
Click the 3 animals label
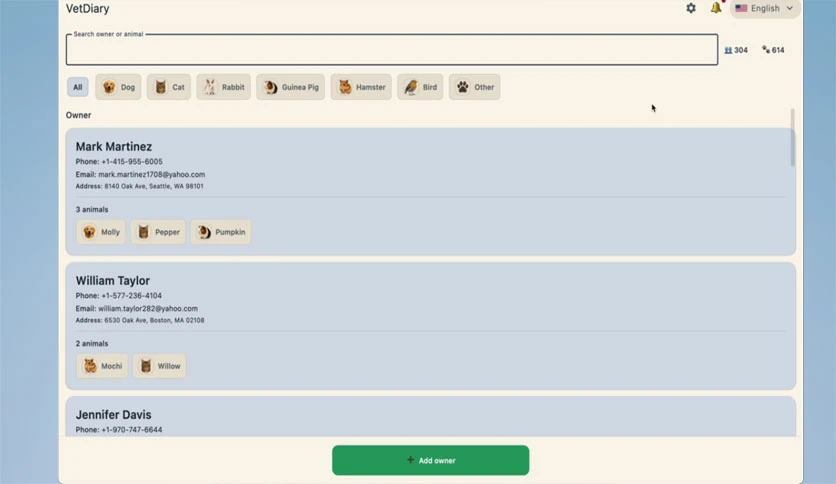pos(92,209)
